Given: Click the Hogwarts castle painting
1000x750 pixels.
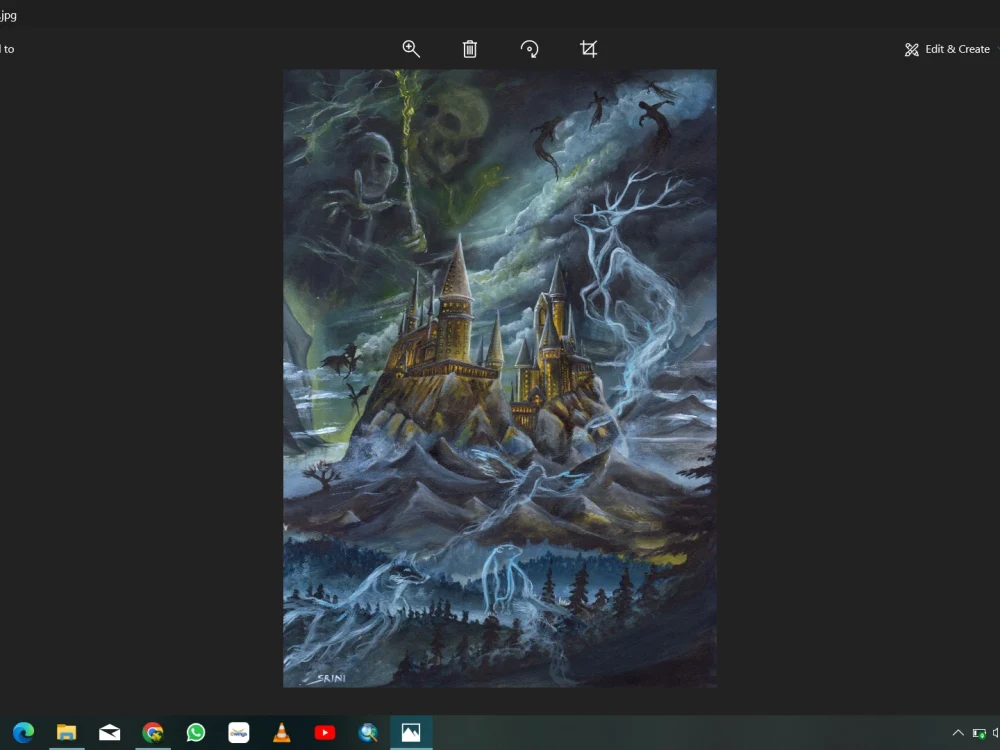Looking at the screenshot, I should pos(499,378).
